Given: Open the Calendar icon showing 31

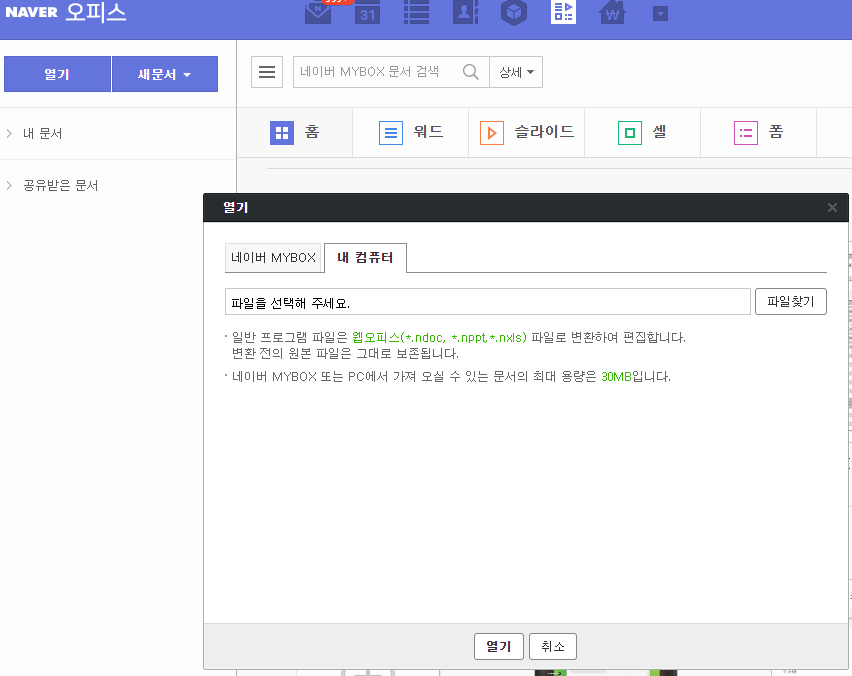Looking at the screenshot, I should 367,12.
